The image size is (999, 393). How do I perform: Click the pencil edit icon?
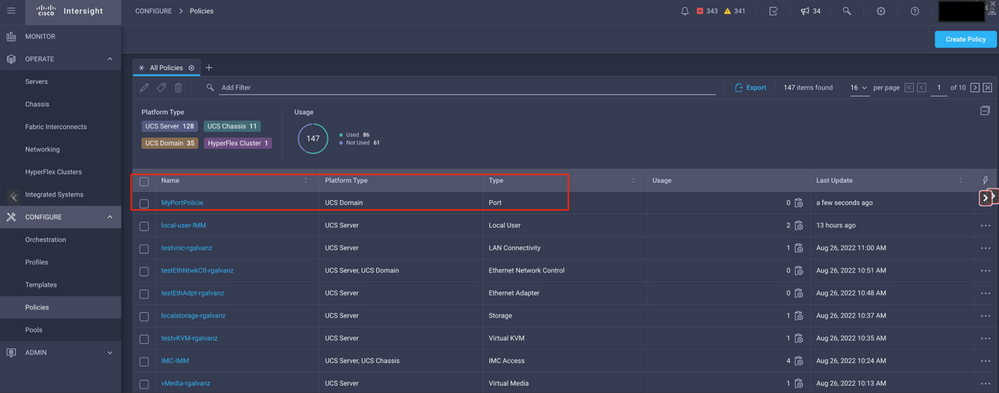coord(145,87)
